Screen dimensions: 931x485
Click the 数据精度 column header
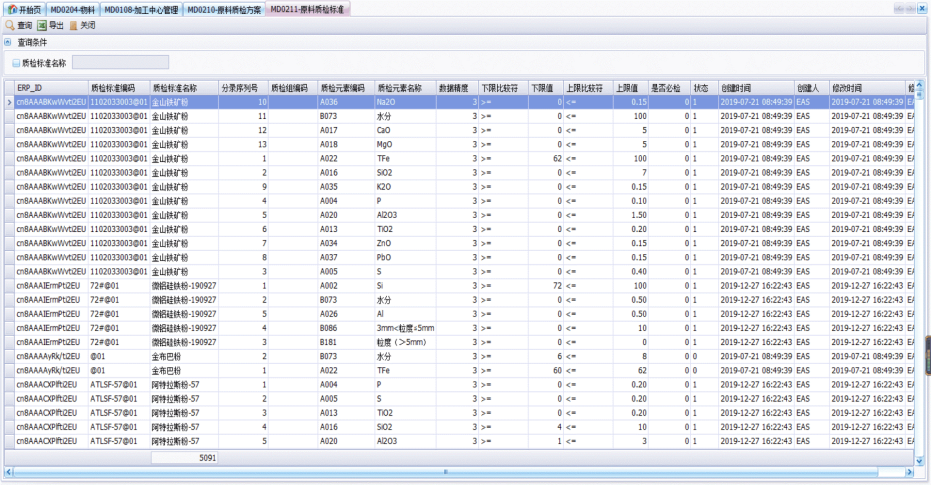tap(458, 88)
